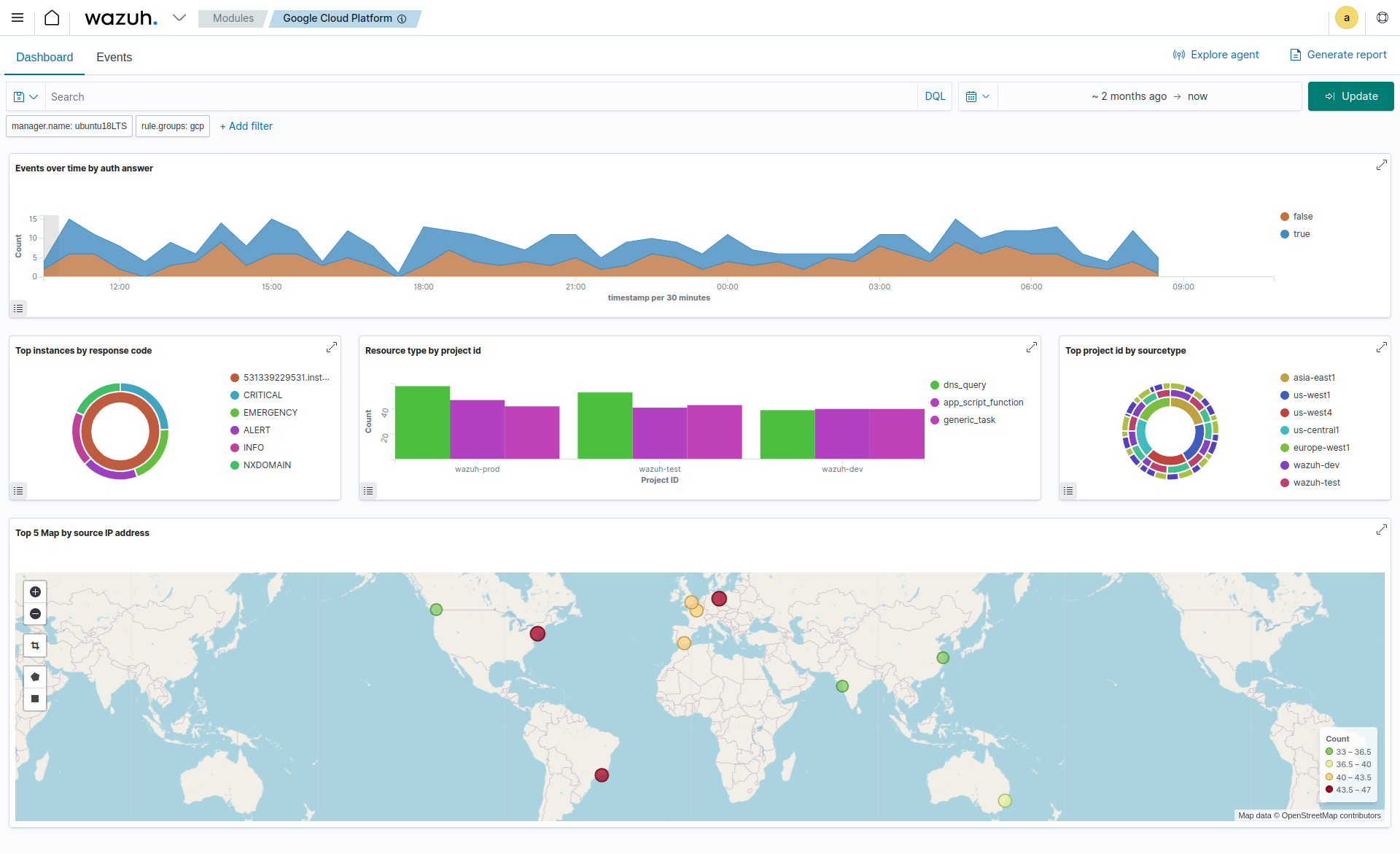The width and height of the screenshot is (1400, 854).
Task: Select 'true' legend color in events chart
Action: coord(1285,234)
